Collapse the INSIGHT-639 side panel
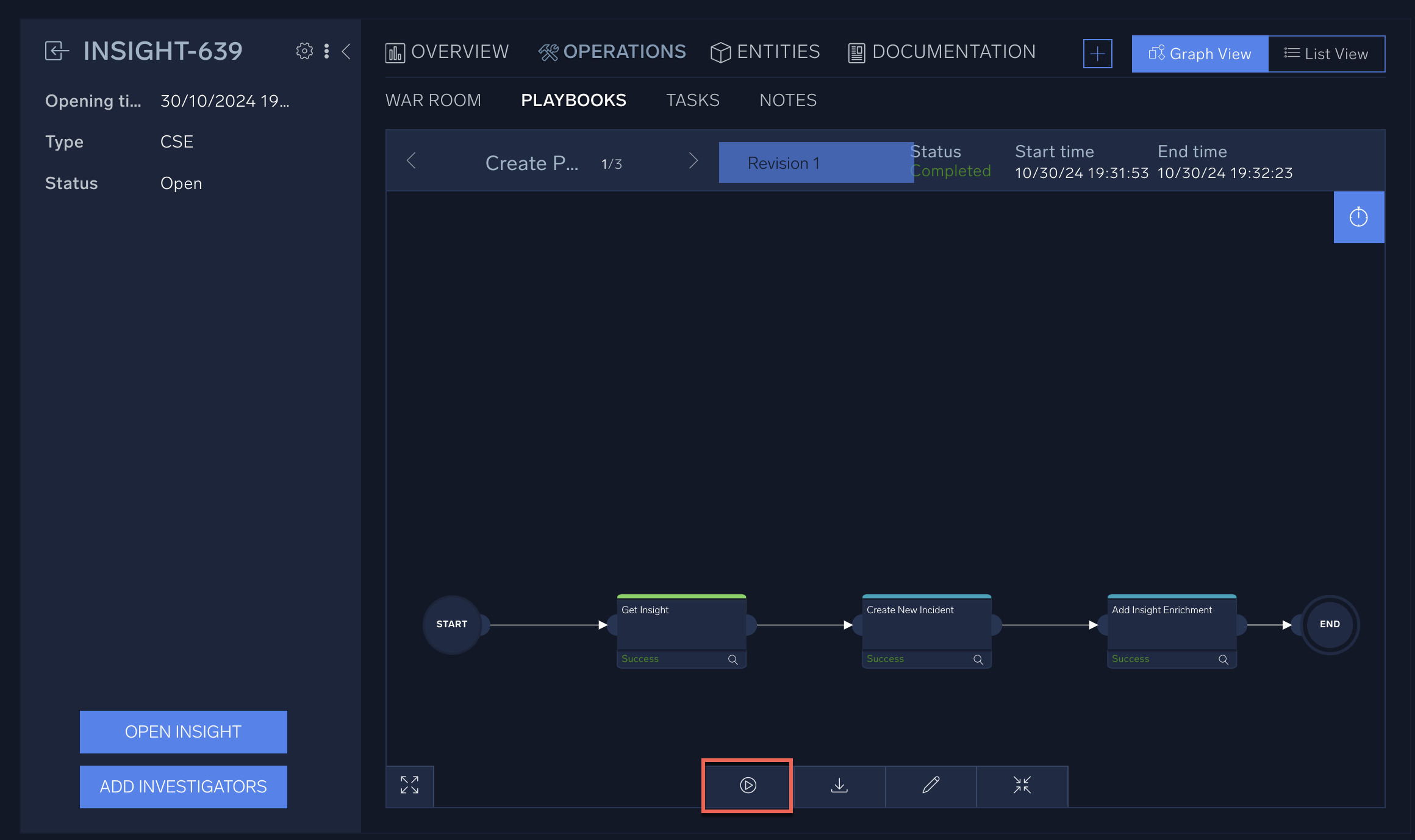The height and width of the screenshot is (840, 1415). (346, 52)
